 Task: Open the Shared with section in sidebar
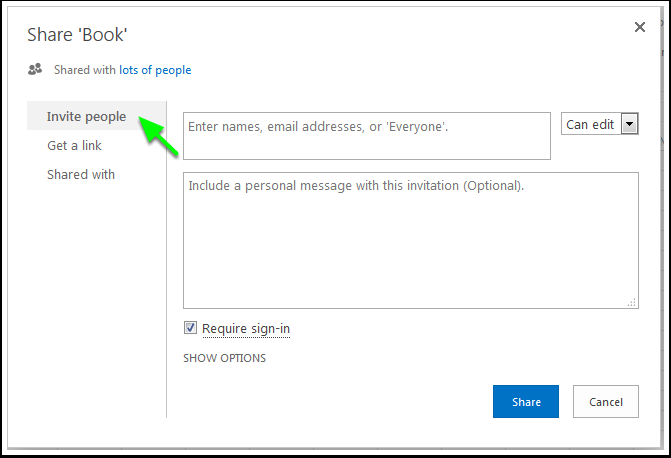pyautogui.click(x=80, y=175)
